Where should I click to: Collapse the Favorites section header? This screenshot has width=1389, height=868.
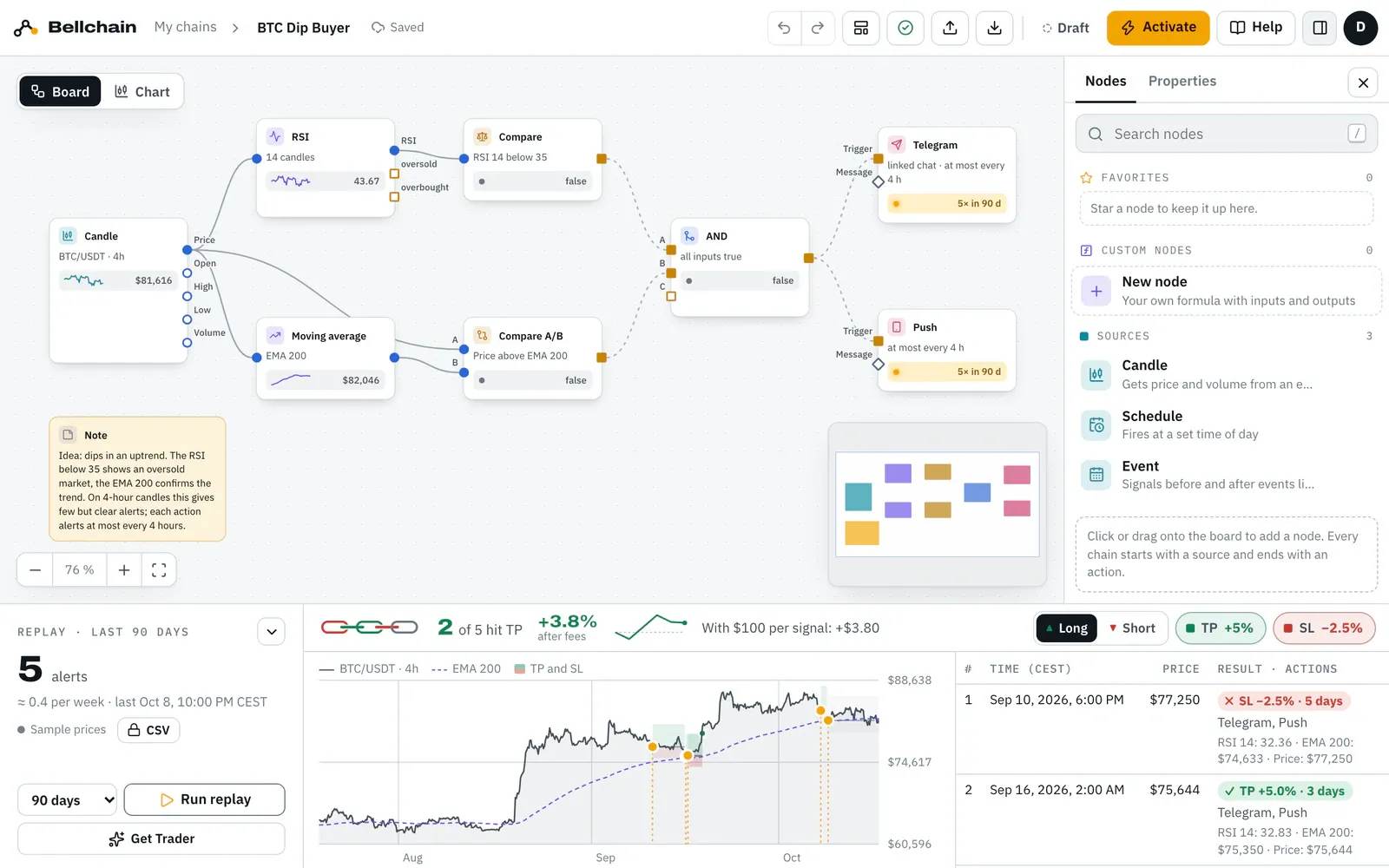(x=1226, y=178)
